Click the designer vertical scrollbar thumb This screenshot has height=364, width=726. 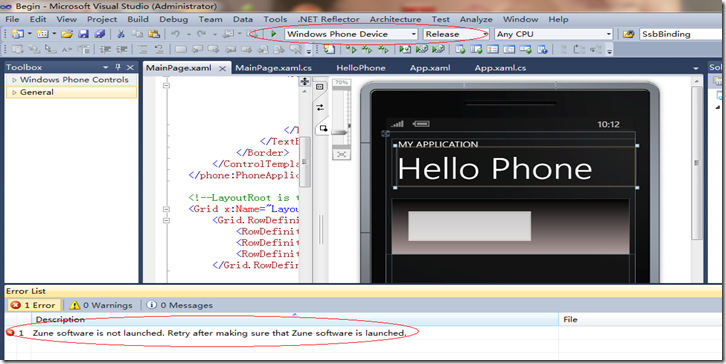(x=696, y=163)
